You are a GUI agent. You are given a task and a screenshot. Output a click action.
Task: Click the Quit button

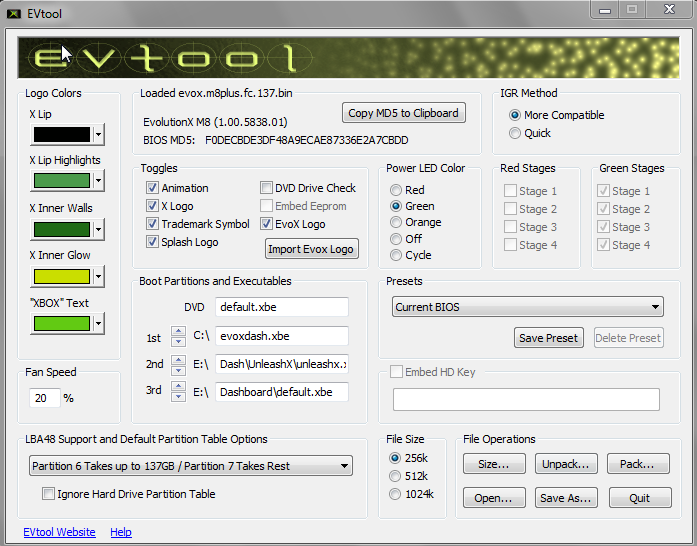click(640, 498)
